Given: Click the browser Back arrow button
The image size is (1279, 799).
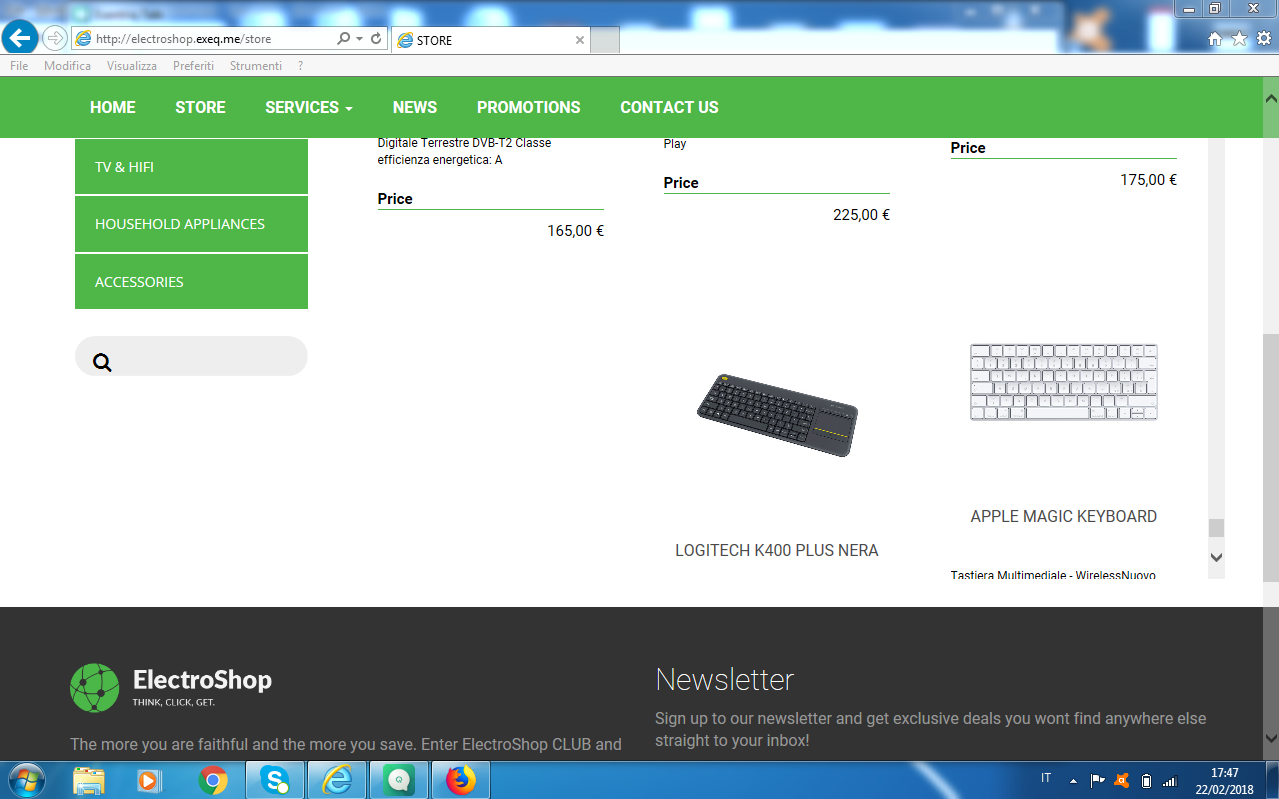Looking at the screenshot, I should click(x=20, y=39).
